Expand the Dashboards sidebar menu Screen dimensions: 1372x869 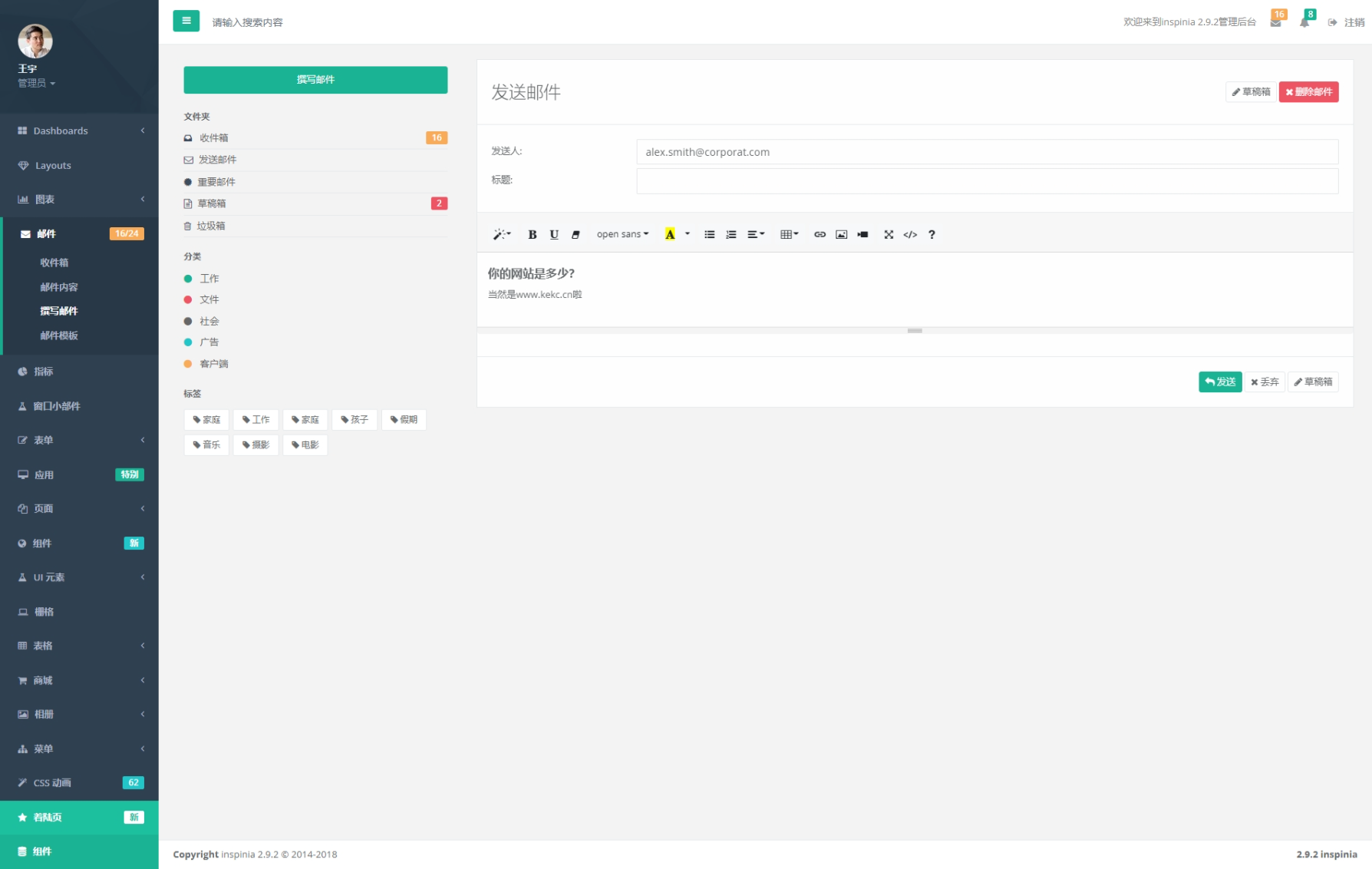point(79,131)
